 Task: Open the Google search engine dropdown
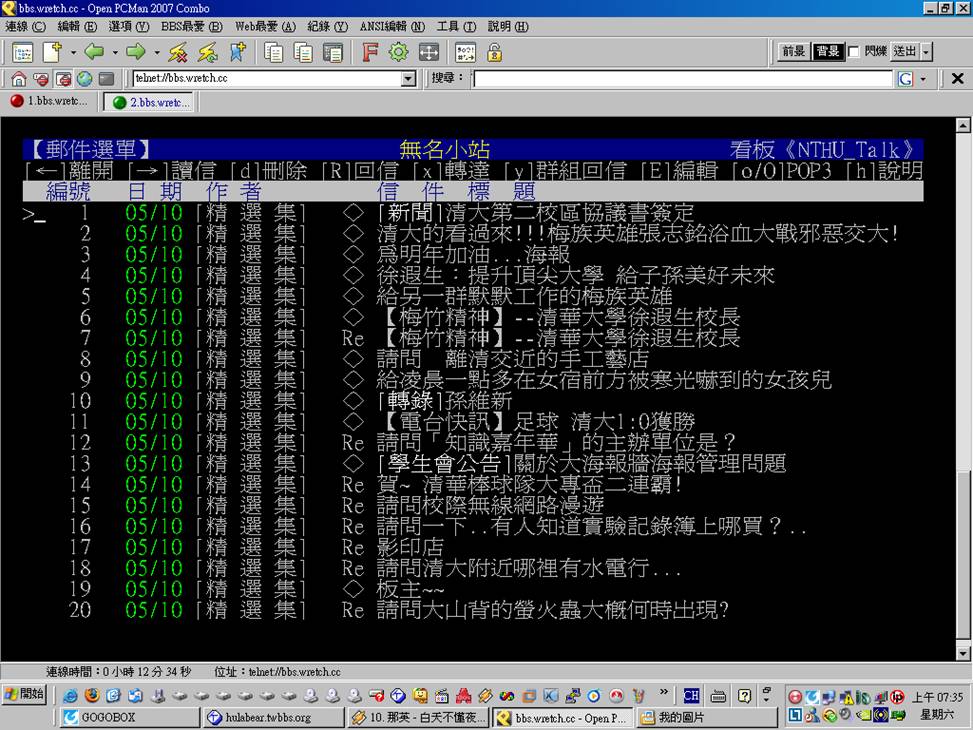(922, 79)
